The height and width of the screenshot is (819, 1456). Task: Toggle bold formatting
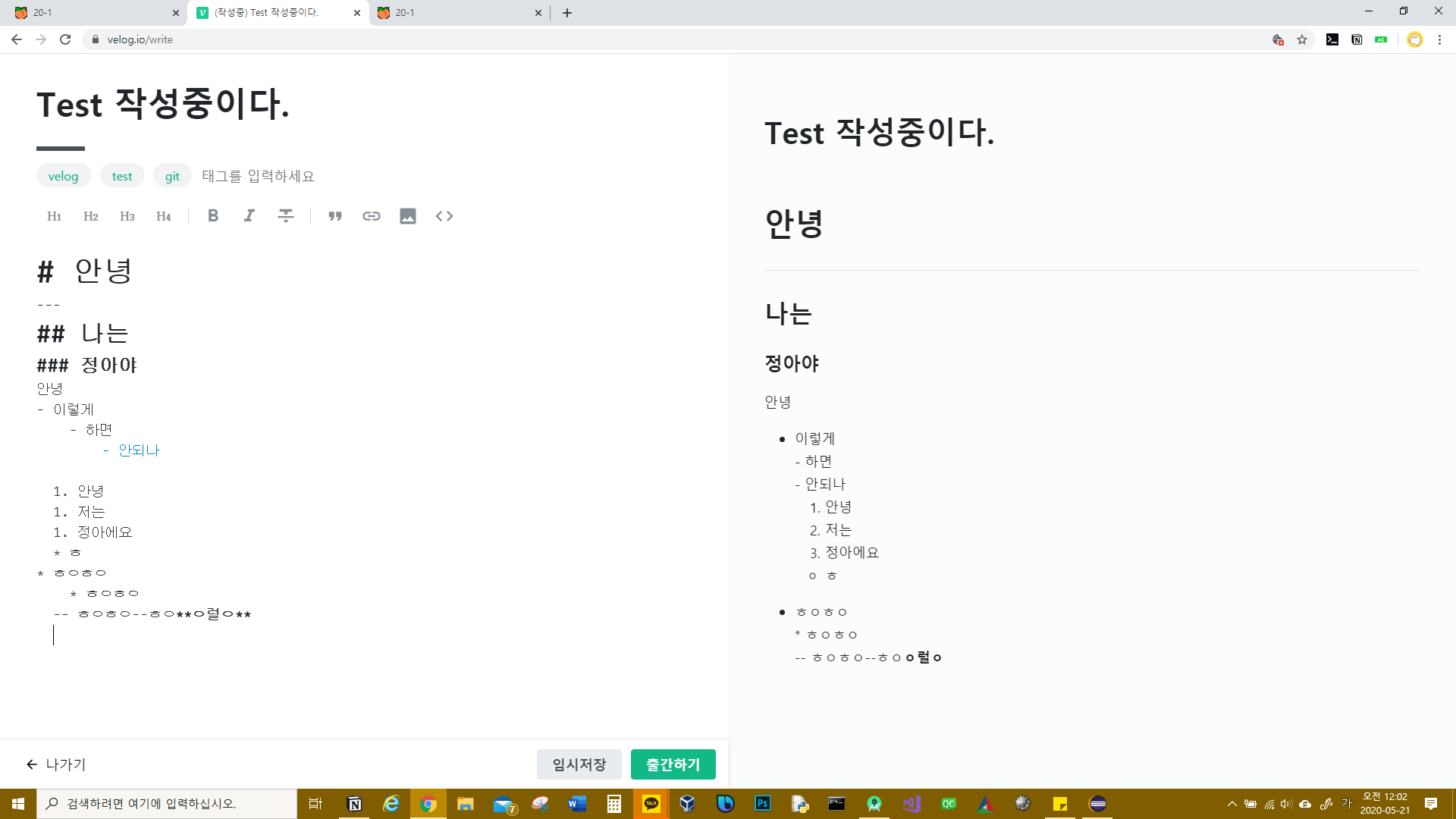(213, 216)
